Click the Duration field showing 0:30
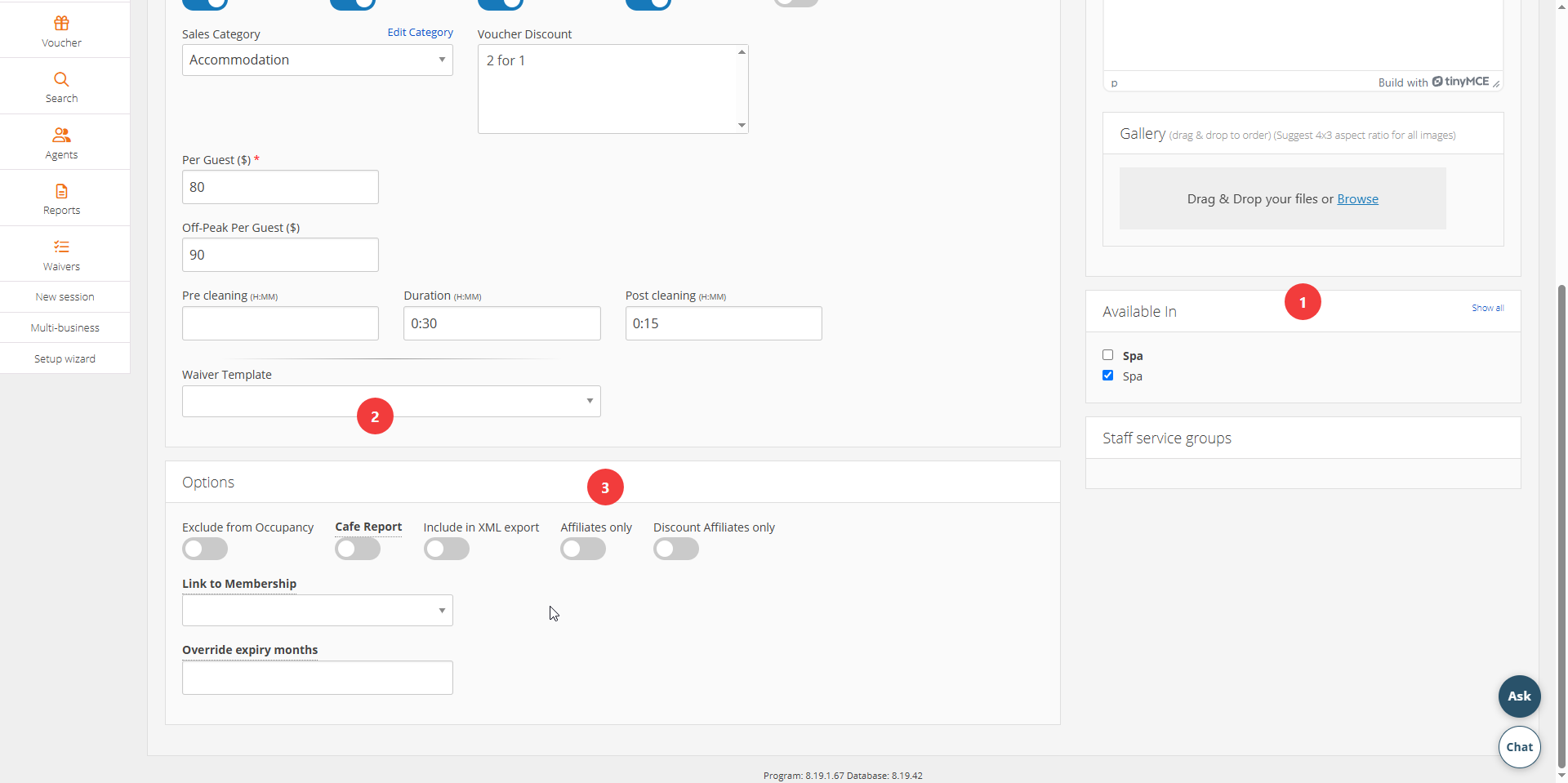Viewport: 1568px width, 783px height. [502, 323]
